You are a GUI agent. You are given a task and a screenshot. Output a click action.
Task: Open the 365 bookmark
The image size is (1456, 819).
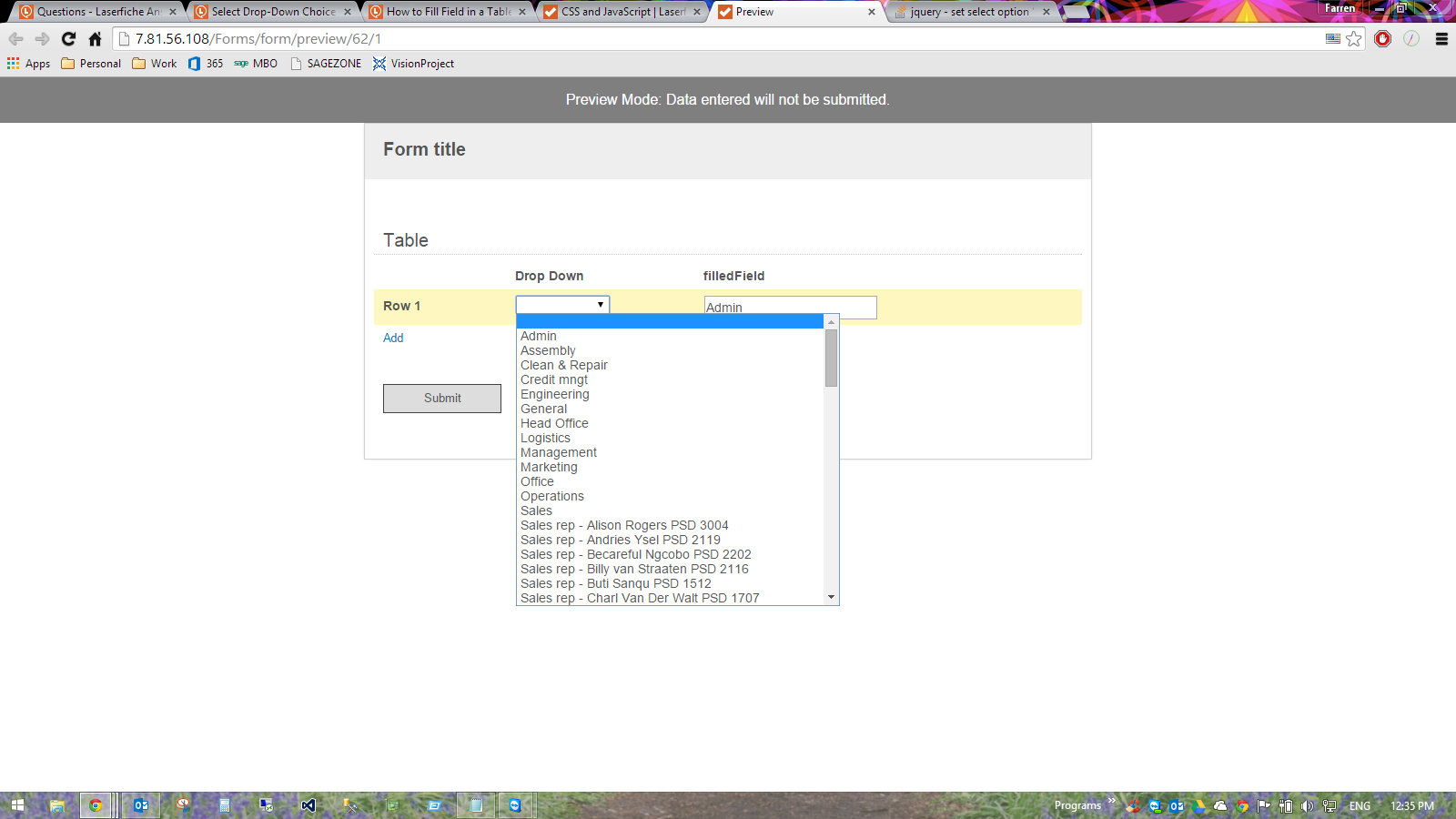pyautogui.click(x=206, y=64)
